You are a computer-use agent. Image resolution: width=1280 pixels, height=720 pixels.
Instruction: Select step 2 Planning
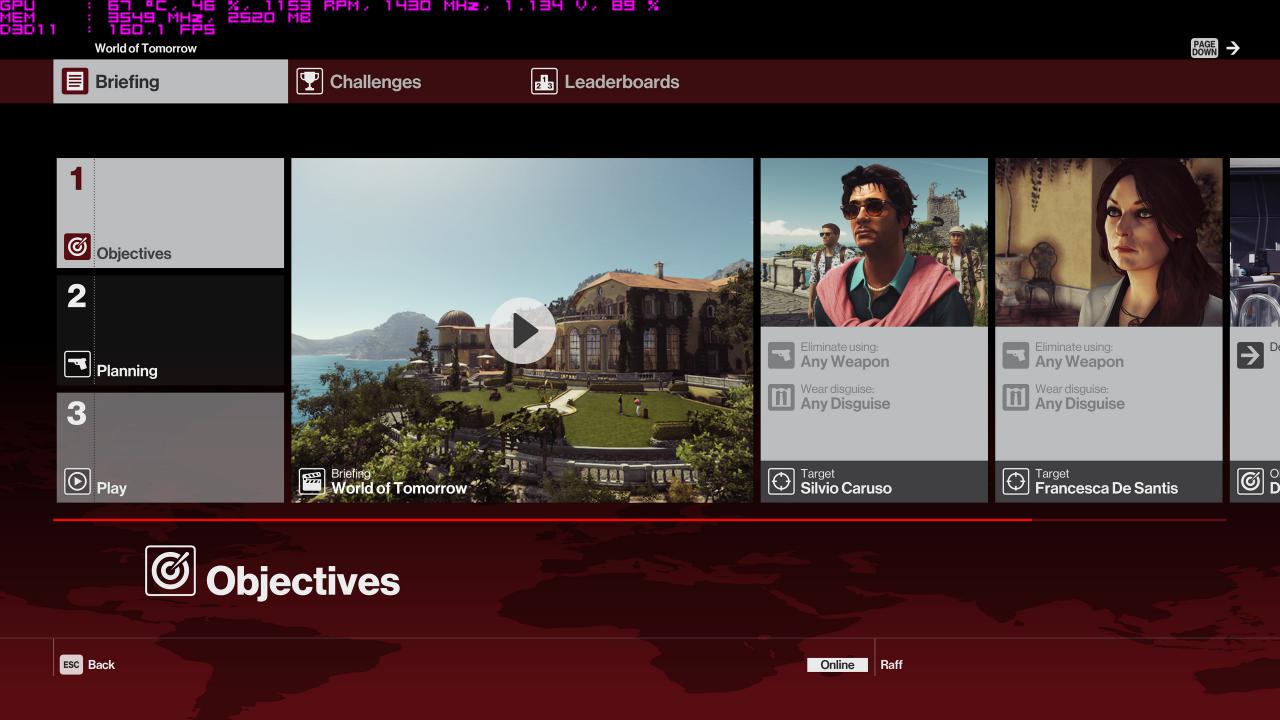[170, 330]
